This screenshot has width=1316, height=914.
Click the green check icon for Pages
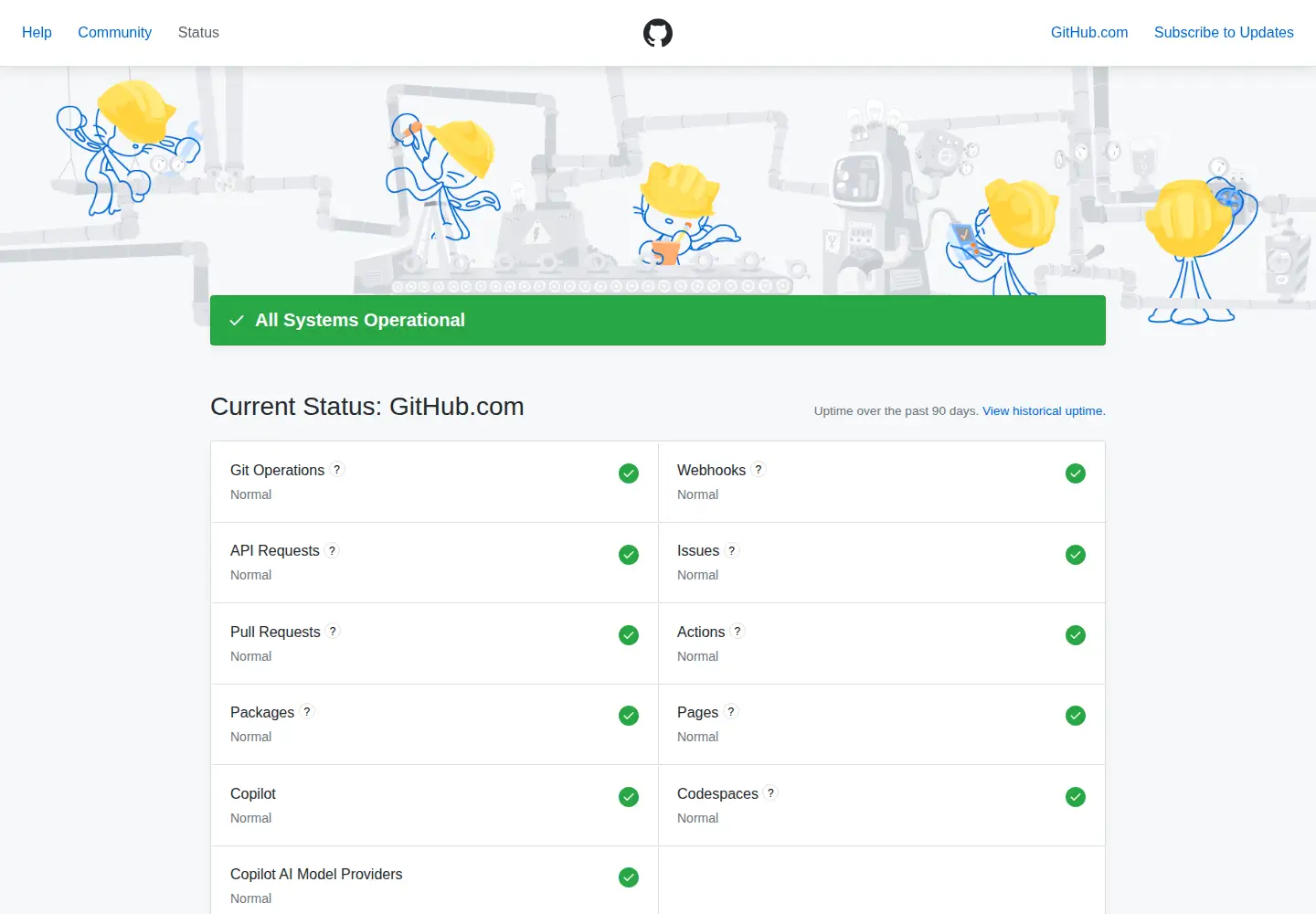coord(1076,716)
